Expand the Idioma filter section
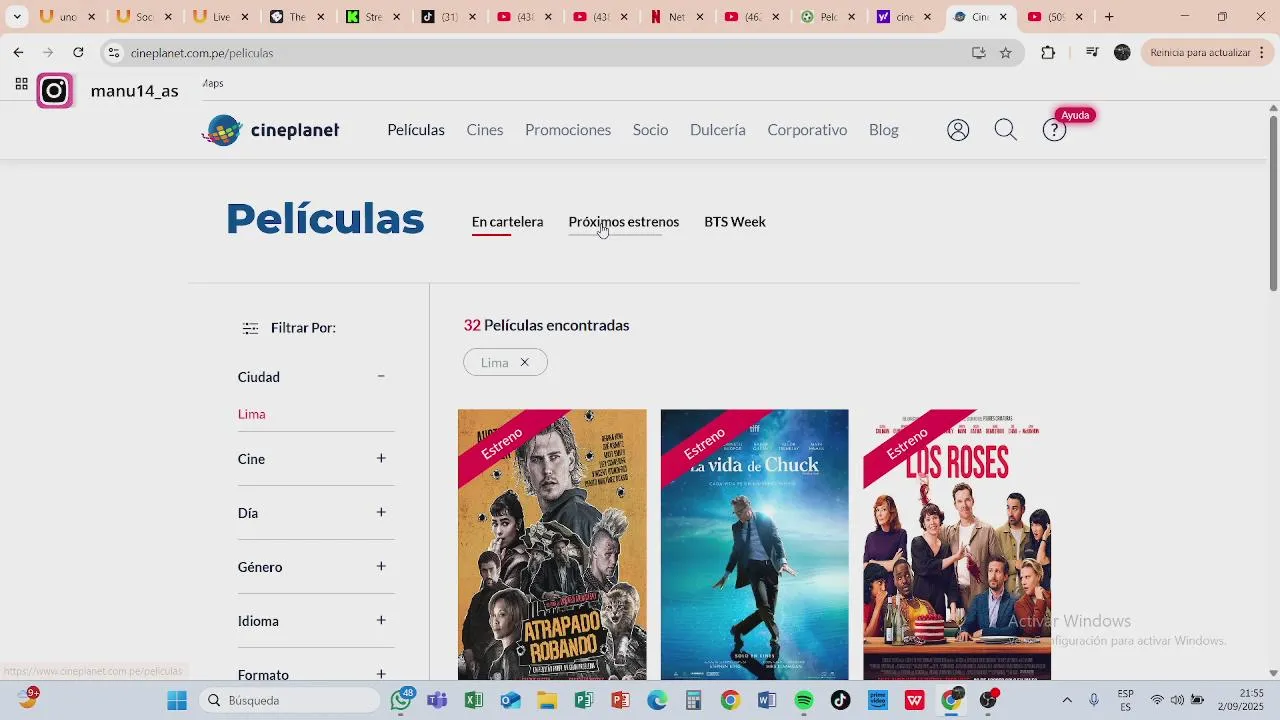Screen dimensions: 1280x720 pos(381,621)
